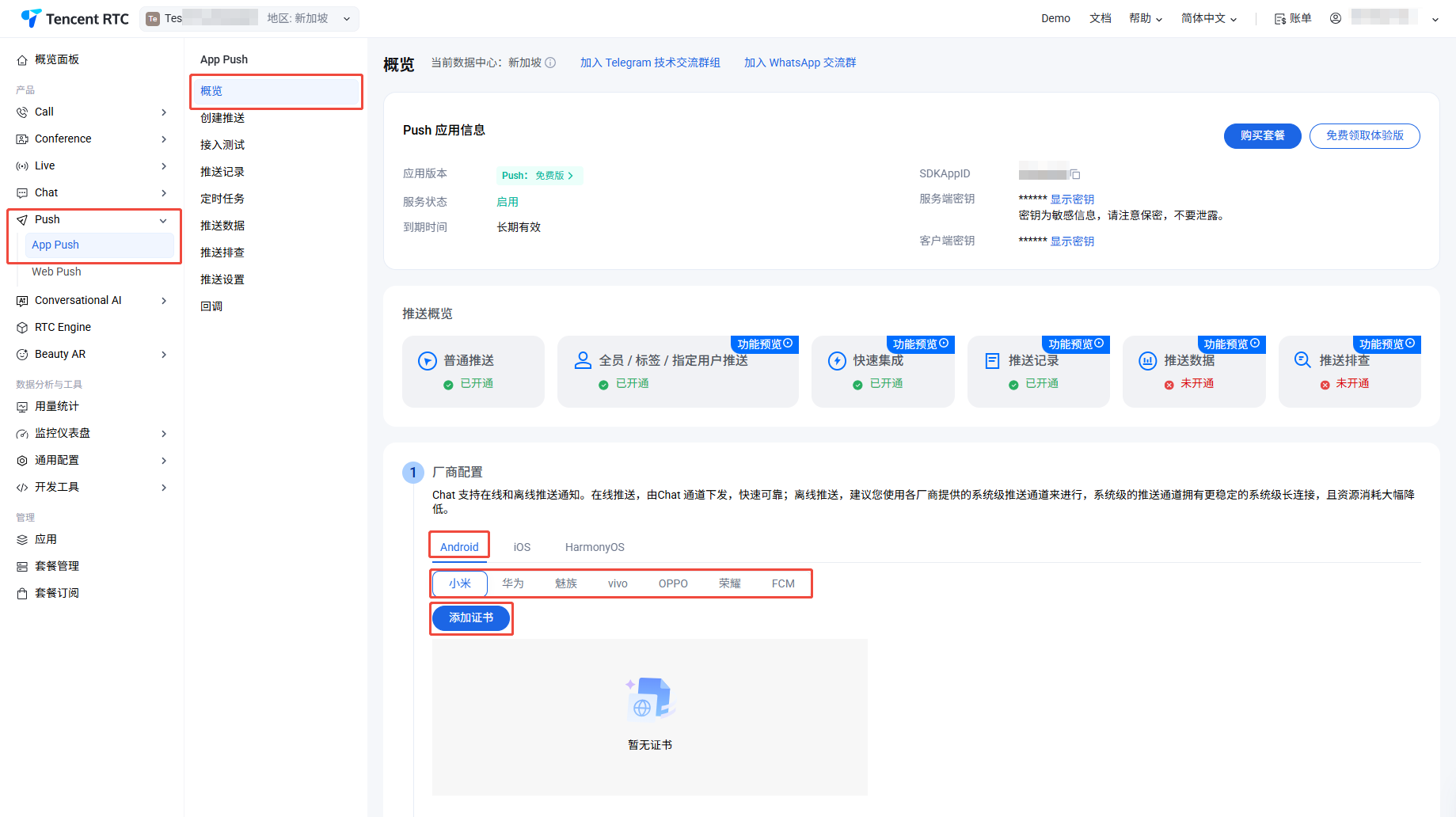This screenshot has height=817, width=1456.
Task: Open the overview dashboard icon in sidebar
Action: coord(22,60)
